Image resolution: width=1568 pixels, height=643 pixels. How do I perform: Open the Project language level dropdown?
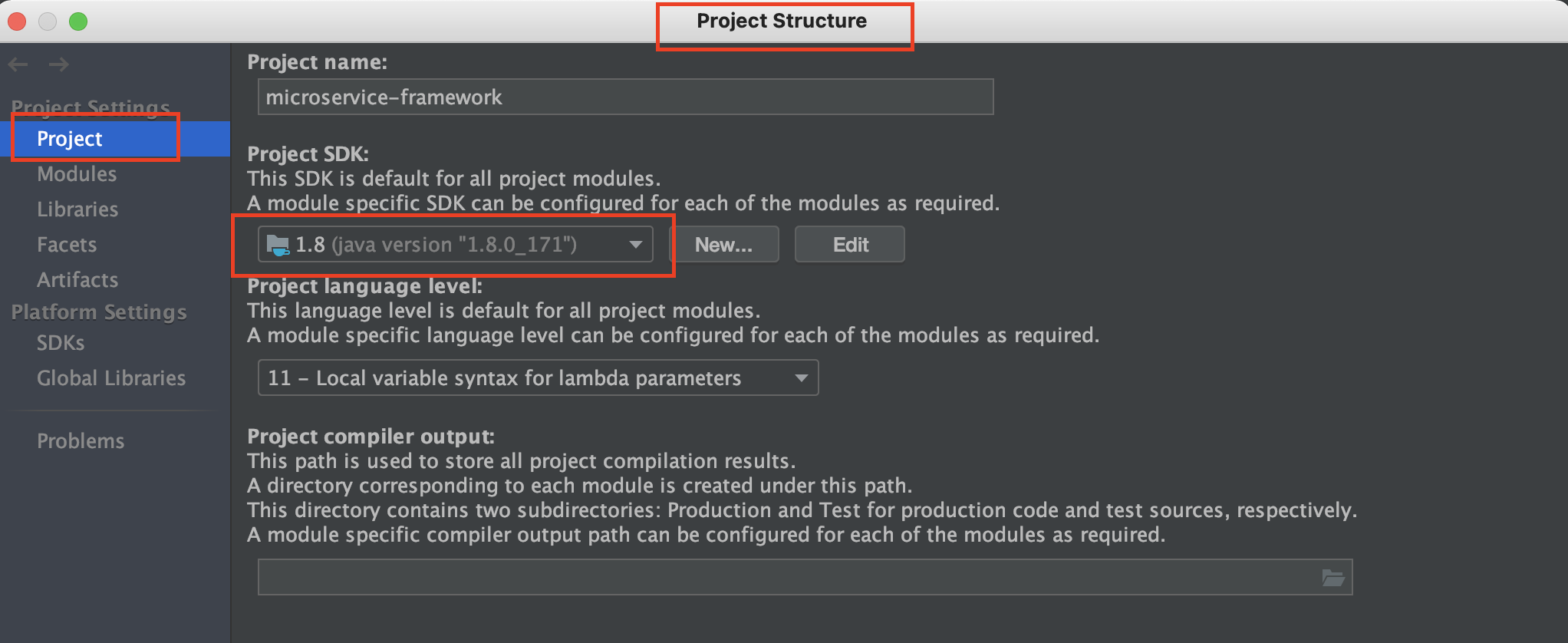pos(537,378)
